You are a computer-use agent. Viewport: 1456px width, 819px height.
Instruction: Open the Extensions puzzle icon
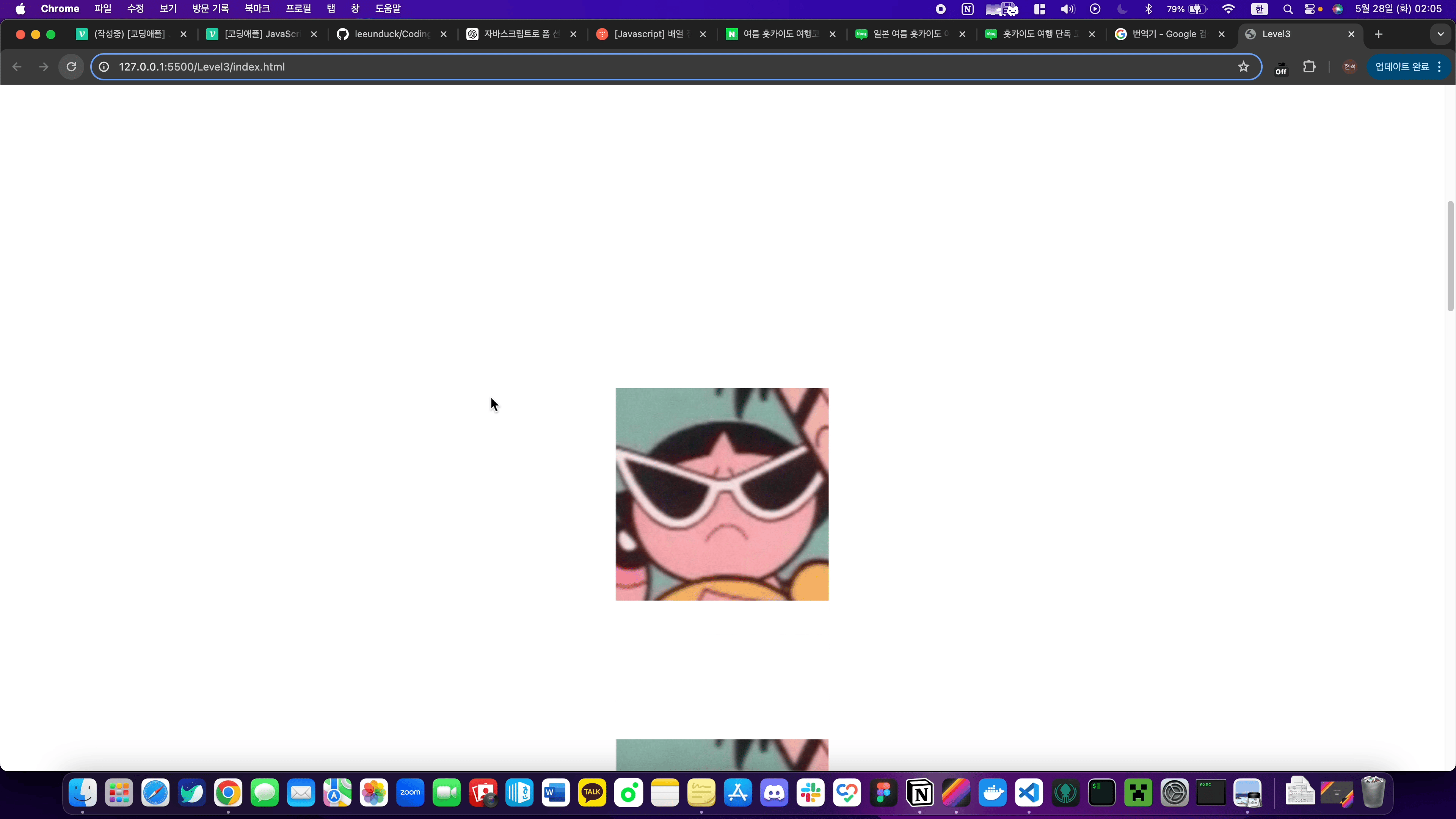pos(1309,67)
